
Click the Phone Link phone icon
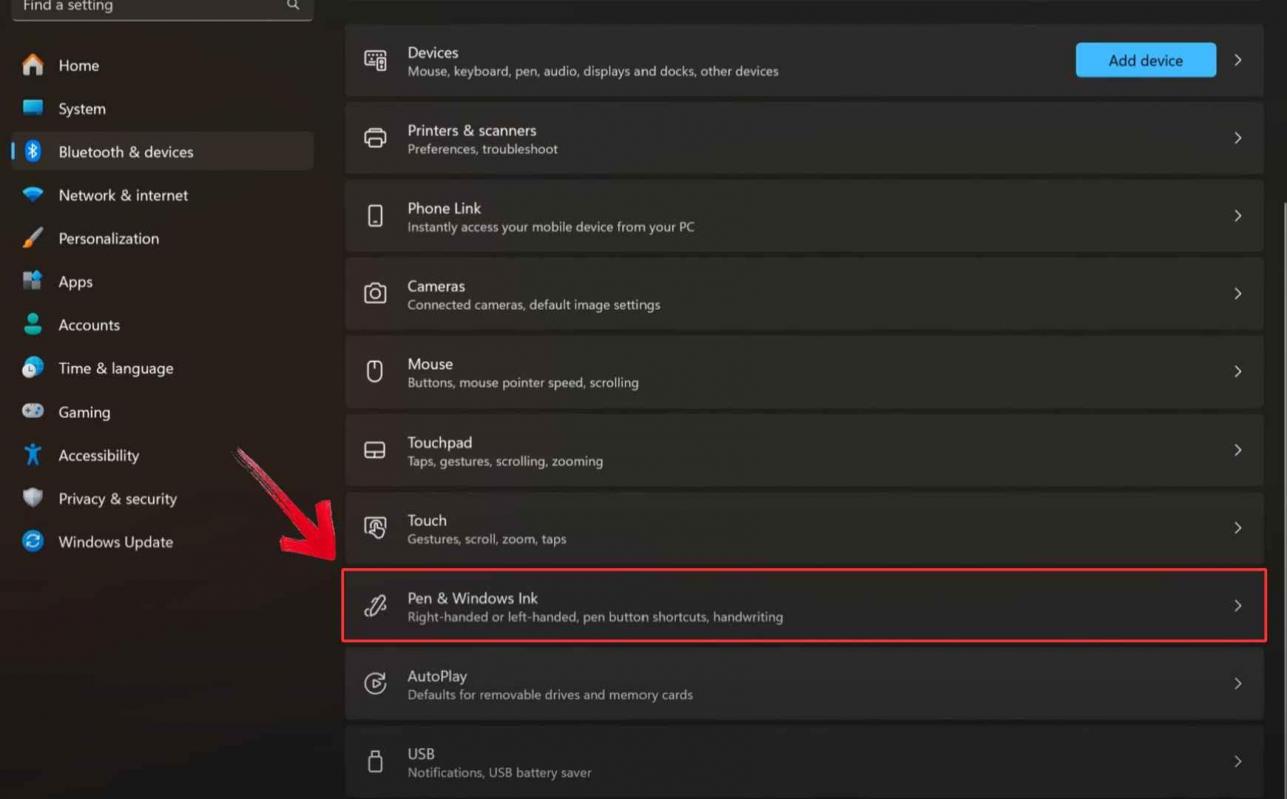coord(375,216)
